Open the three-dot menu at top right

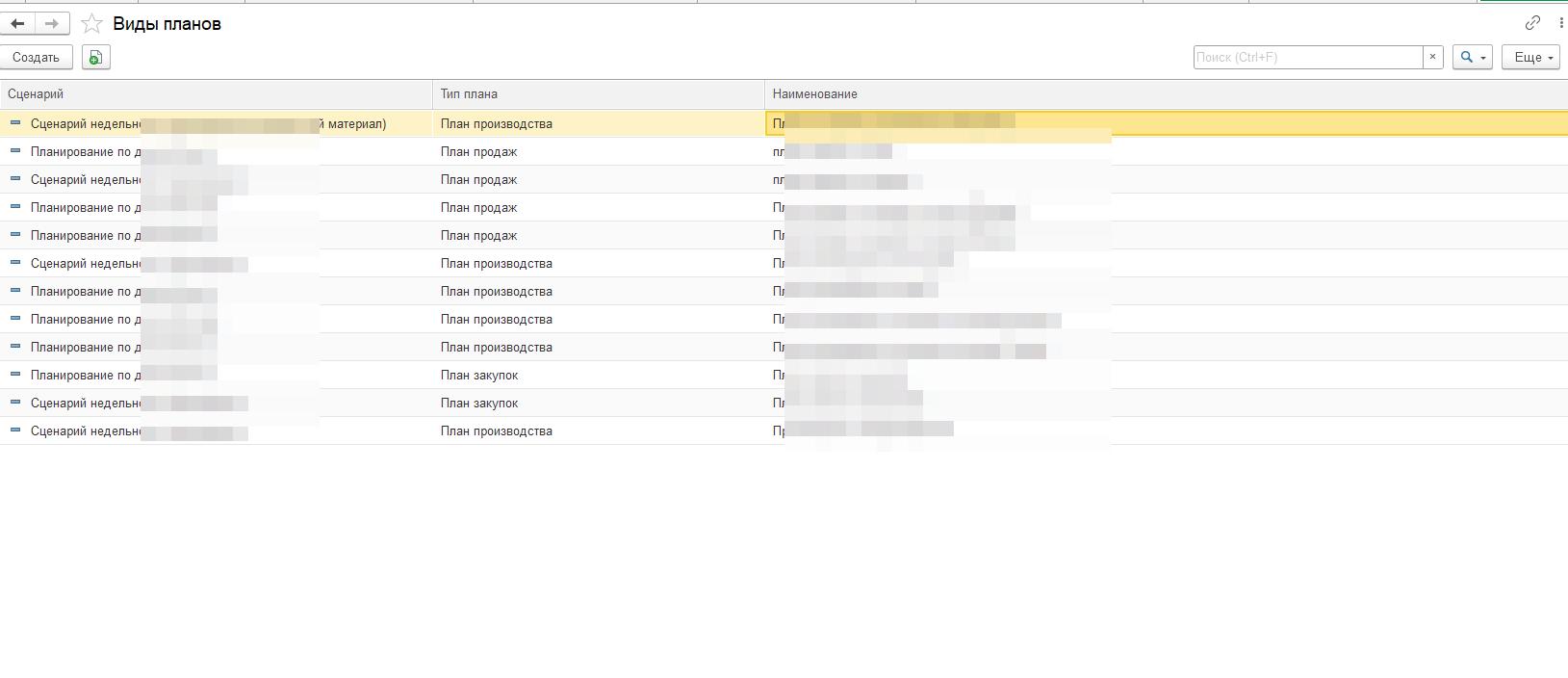[x=1560, y=23]
